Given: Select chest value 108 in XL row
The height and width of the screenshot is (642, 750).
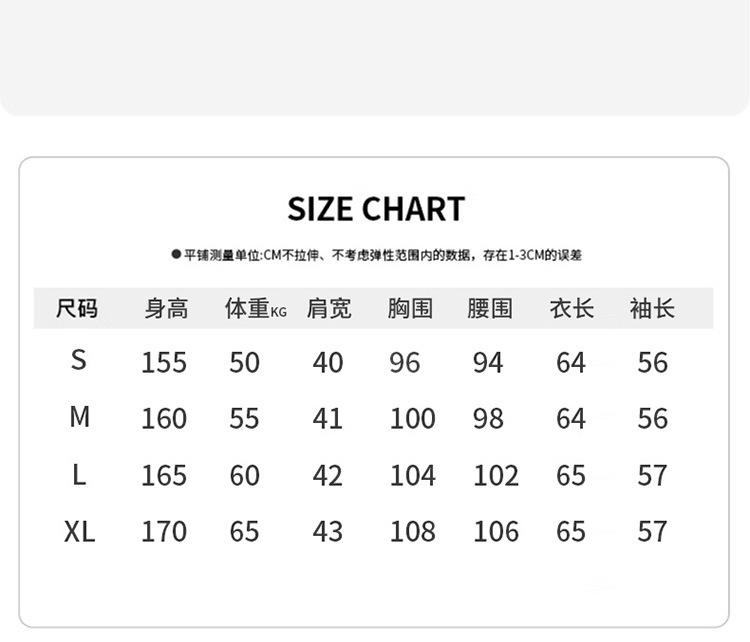Looking at the screenshot, I should click(412, 532).
